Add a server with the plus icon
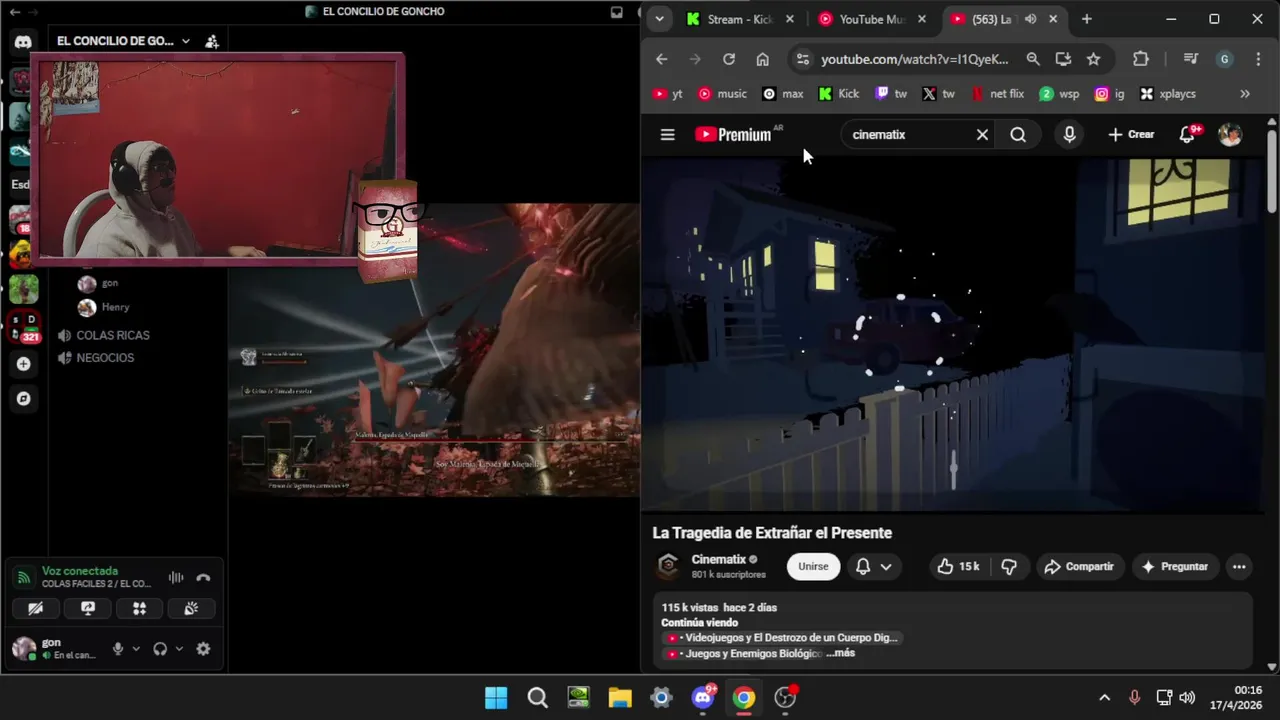Image resolution: width=1280 pixels, height=720 pixels. point(23,364)
